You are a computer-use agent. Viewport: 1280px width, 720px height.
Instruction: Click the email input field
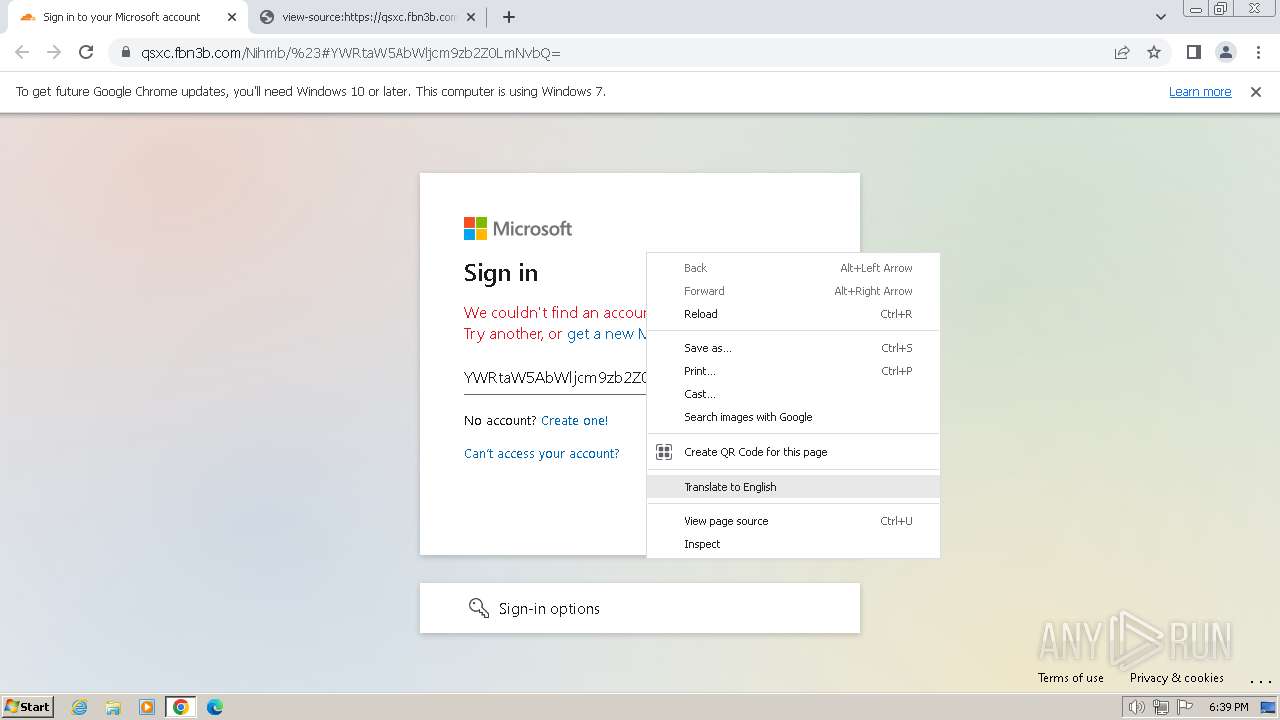555,377
